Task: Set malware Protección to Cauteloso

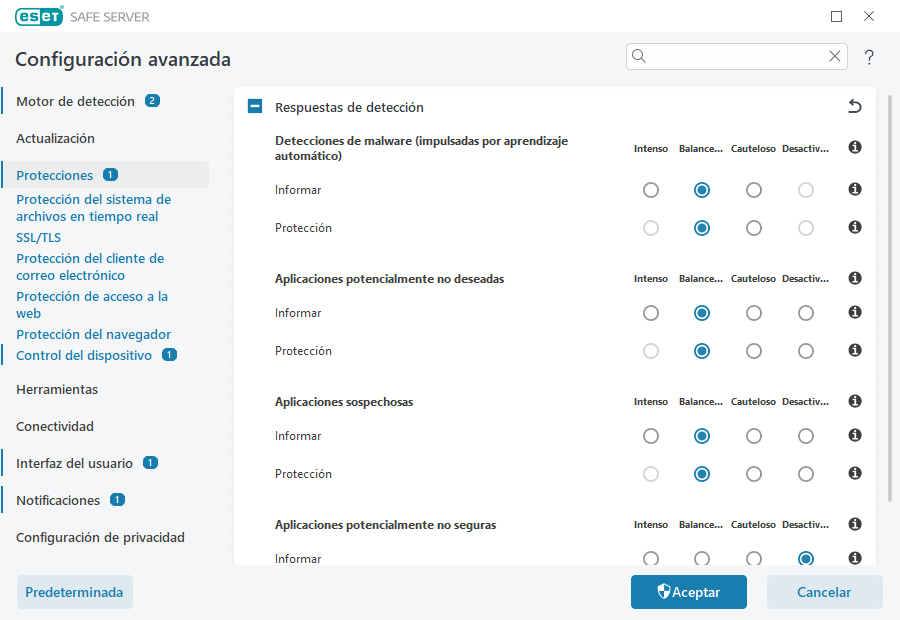Action: pos(754,228)
